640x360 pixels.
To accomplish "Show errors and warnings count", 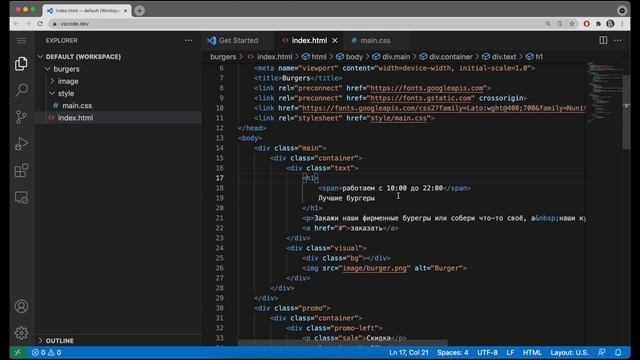I will (x=46, y=352).
